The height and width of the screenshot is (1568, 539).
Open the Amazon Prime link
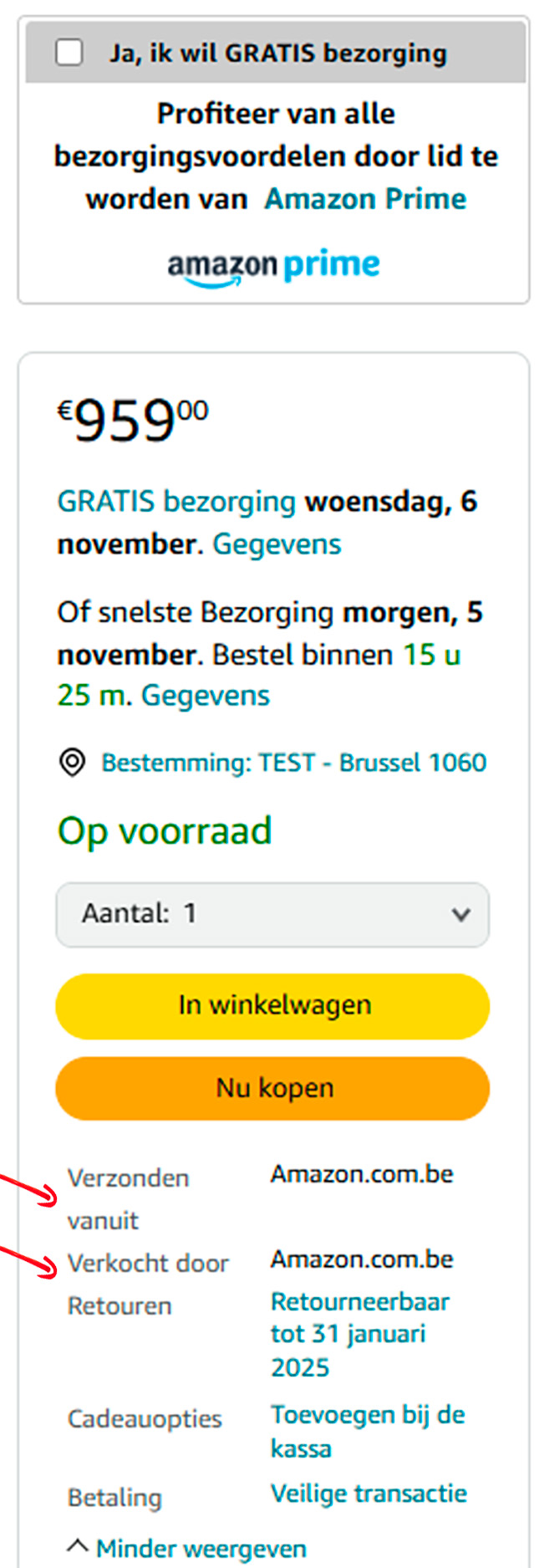(365, 198)
